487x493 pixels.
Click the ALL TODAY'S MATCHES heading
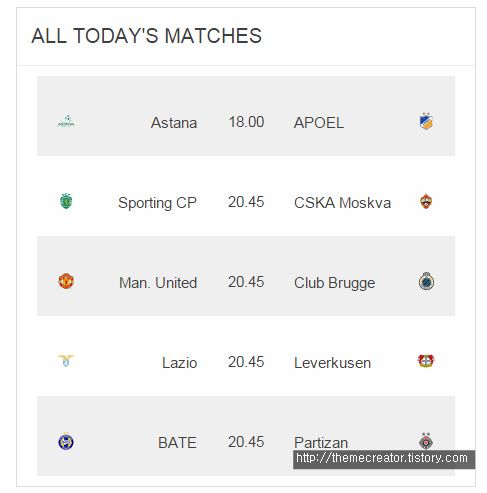click(x=147, y=36)
